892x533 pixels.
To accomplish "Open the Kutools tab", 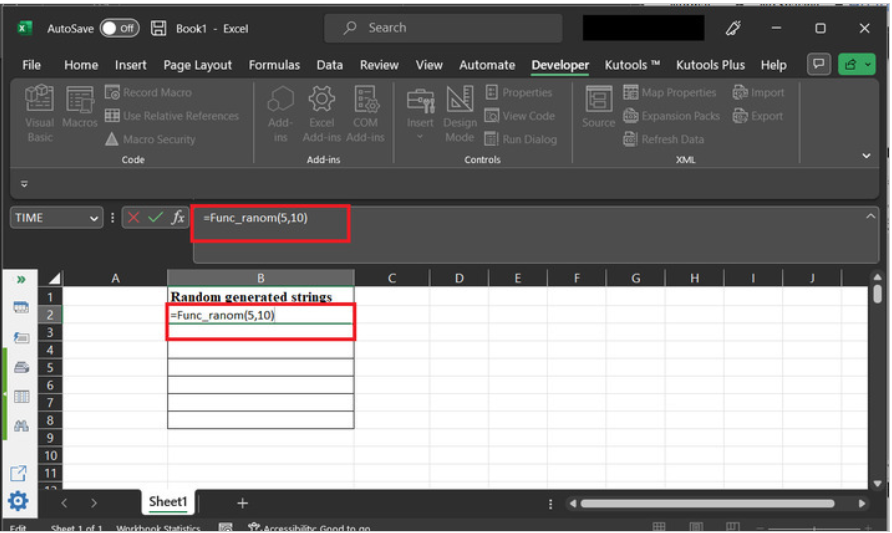I will (x=632, y=65).
